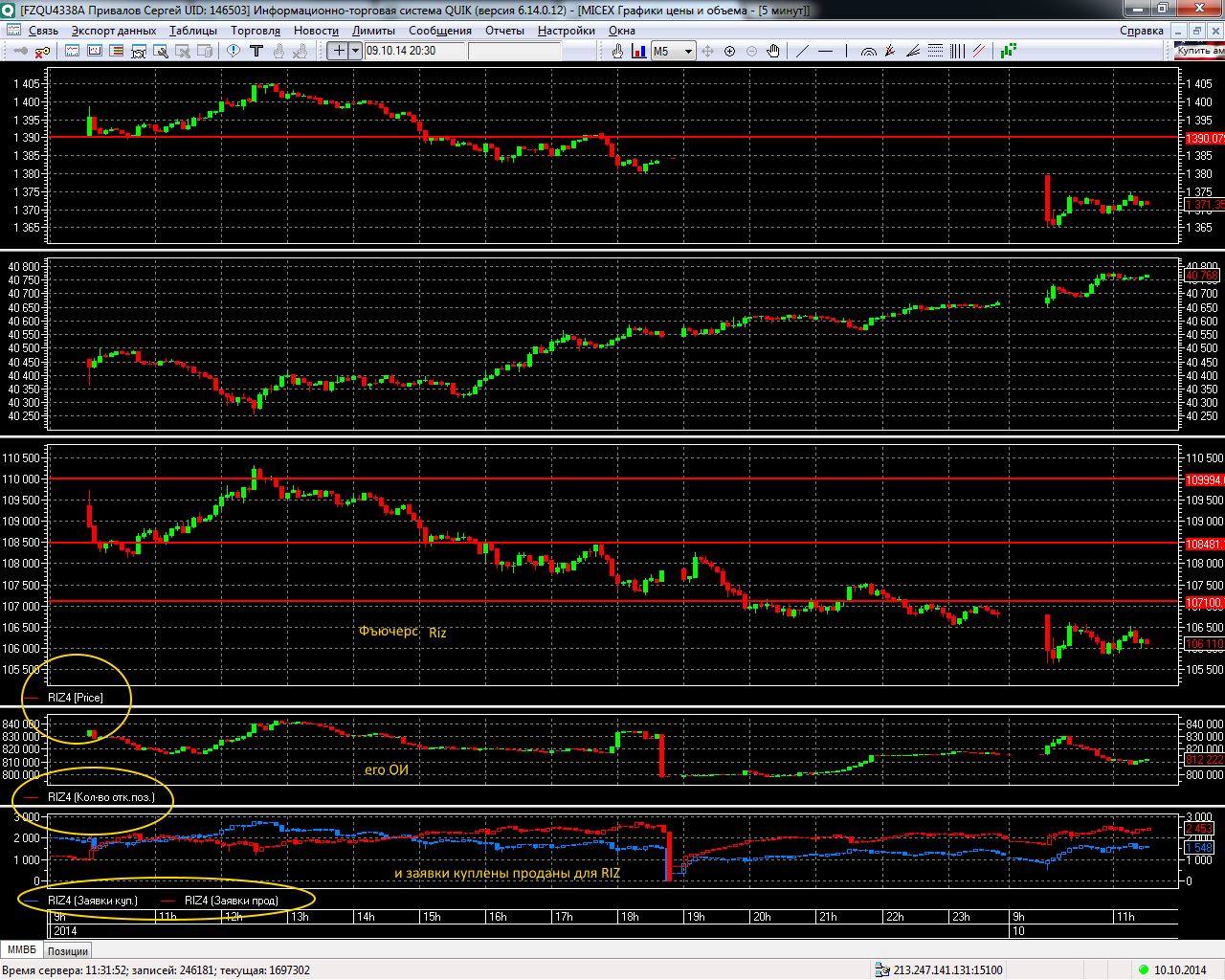Select the vertical time zones tool
This screenshot has height=980, width=1225.
point(957,51)
